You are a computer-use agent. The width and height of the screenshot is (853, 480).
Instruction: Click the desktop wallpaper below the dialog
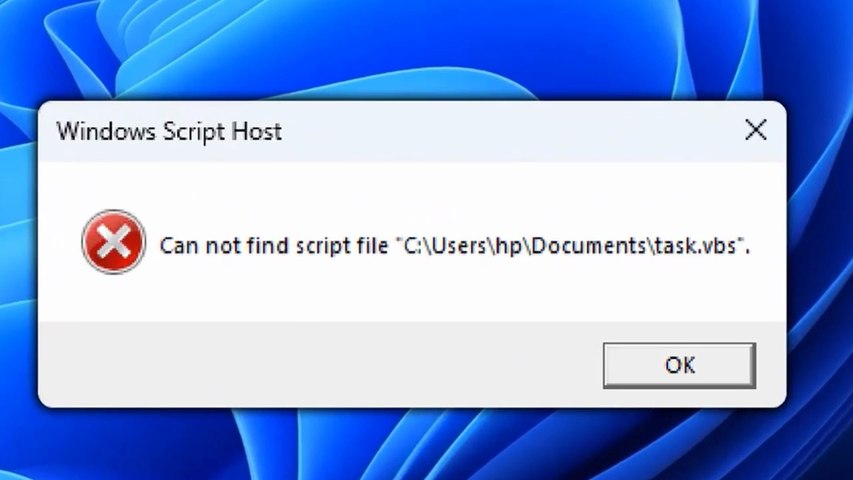click(424, 444)
